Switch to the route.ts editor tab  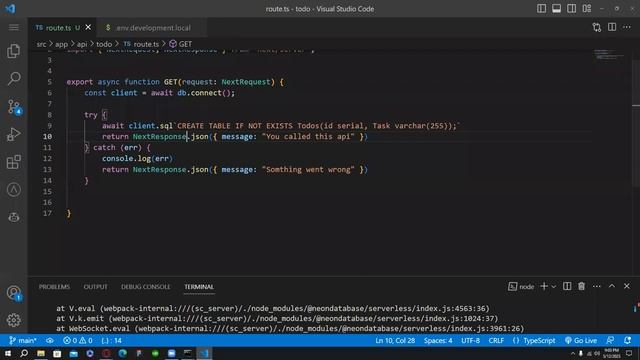click(58, 28)
